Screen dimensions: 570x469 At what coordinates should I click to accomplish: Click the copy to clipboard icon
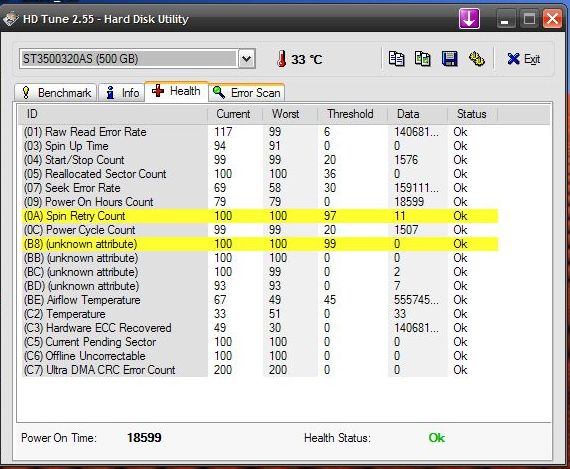tap(396, 59)
